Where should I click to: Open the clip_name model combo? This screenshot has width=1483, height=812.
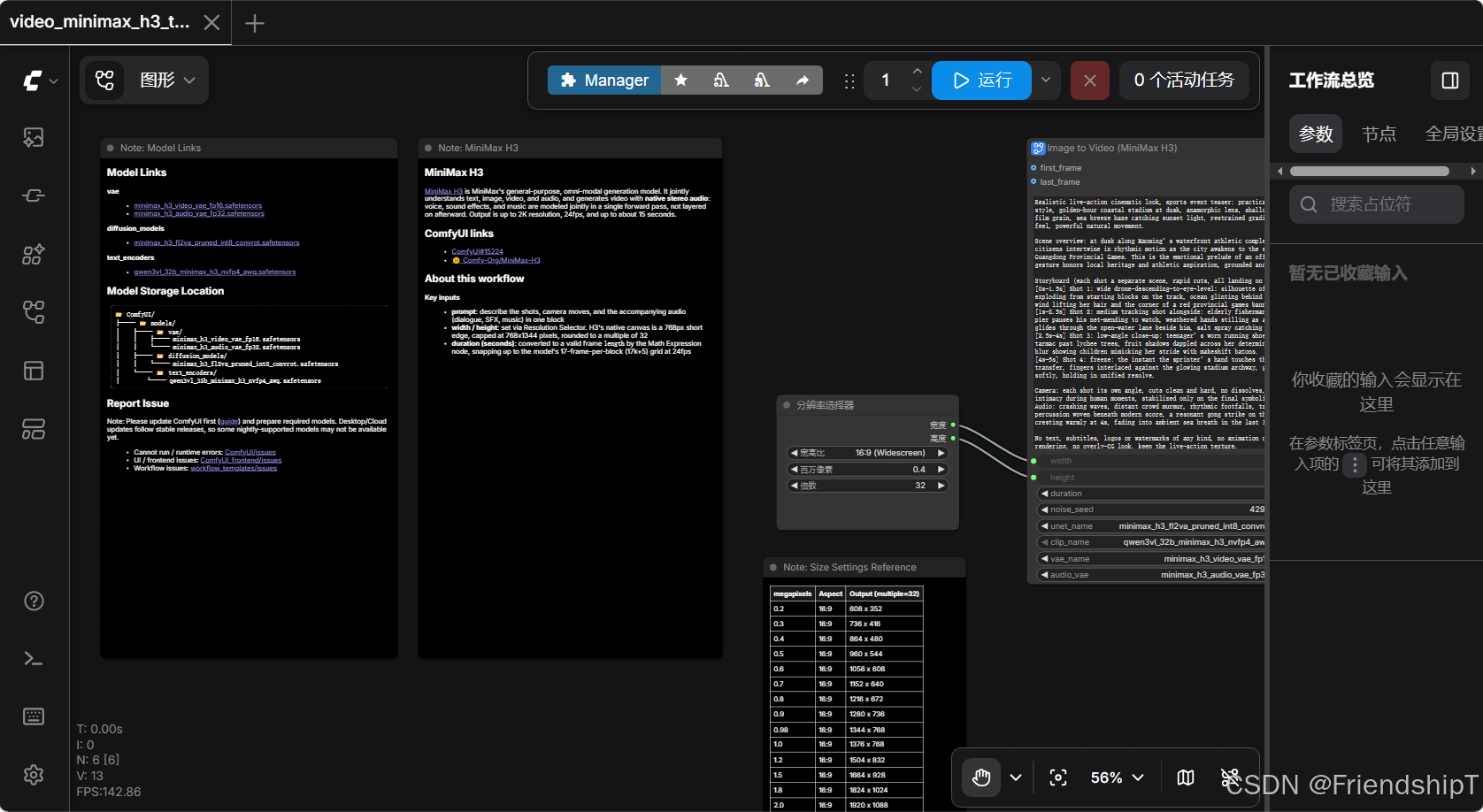[1152, 542]
